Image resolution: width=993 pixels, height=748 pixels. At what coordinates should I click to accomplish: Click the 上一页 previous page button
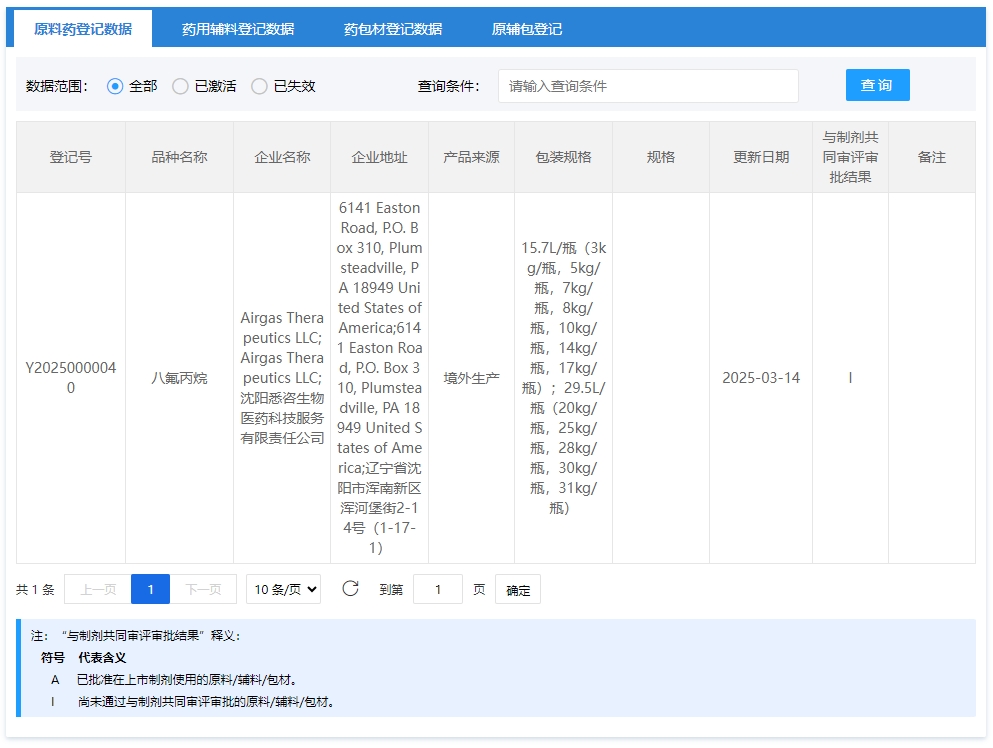(98, 590)
